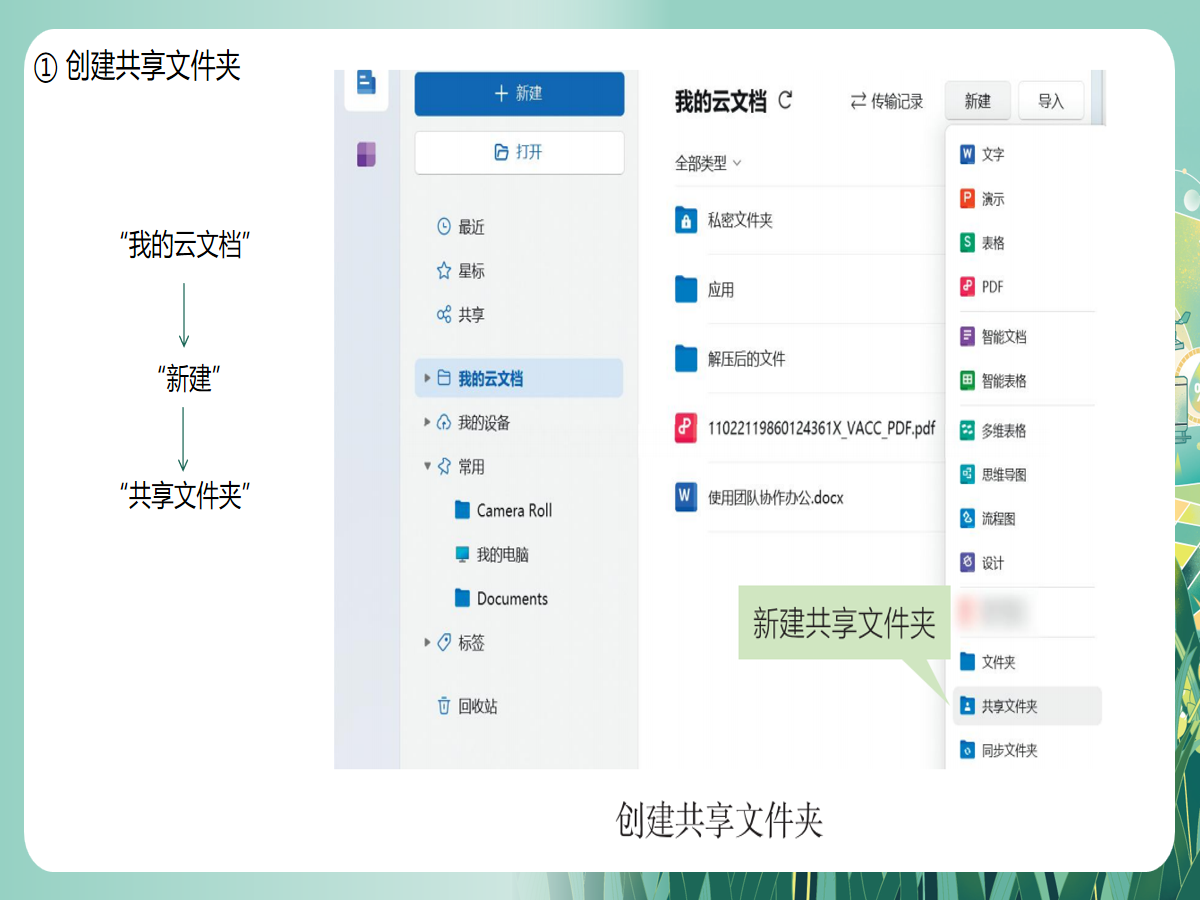Expand the 标签 tree node
Screen dimensions: 1200x900
tap(428, 643)
